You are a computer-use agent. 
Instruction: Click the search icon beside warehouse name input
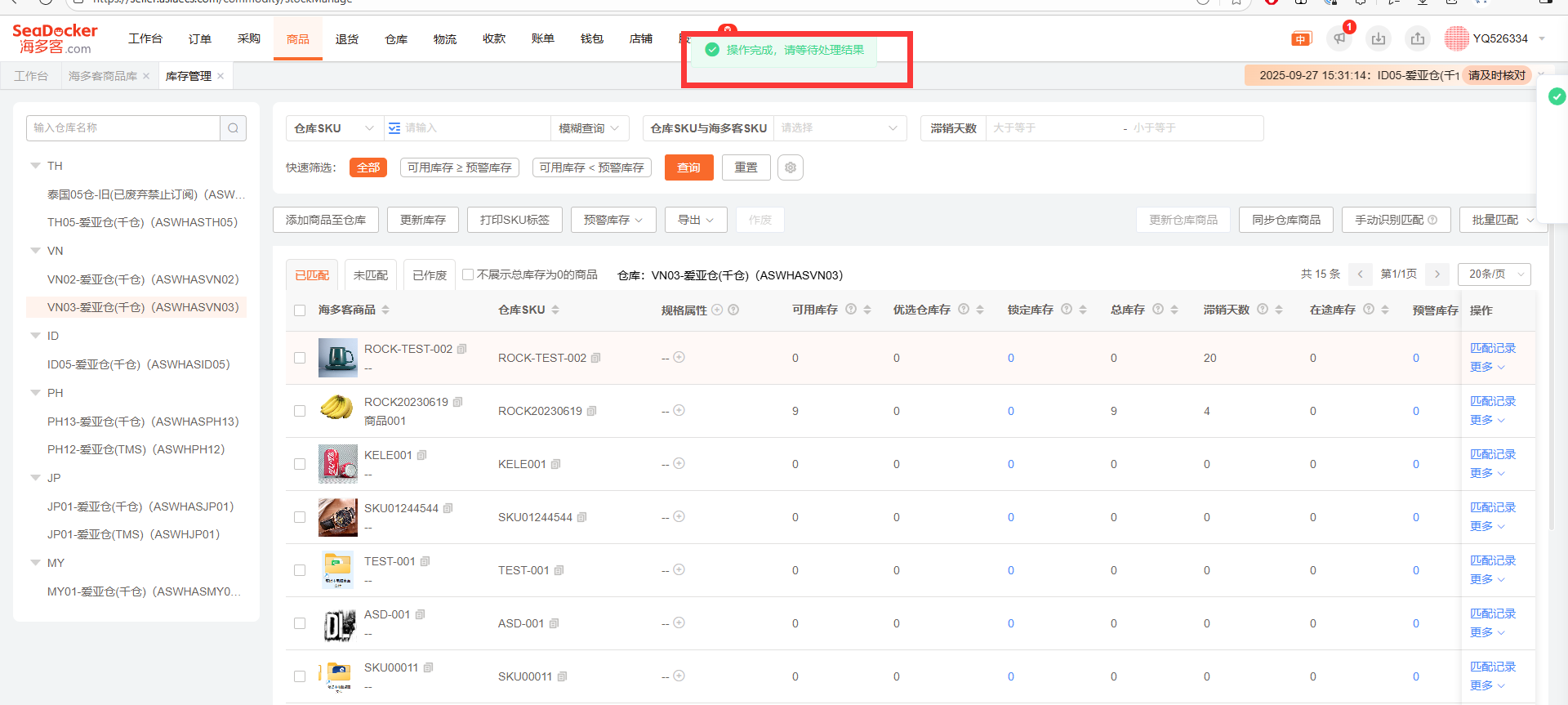pos(233,128)
